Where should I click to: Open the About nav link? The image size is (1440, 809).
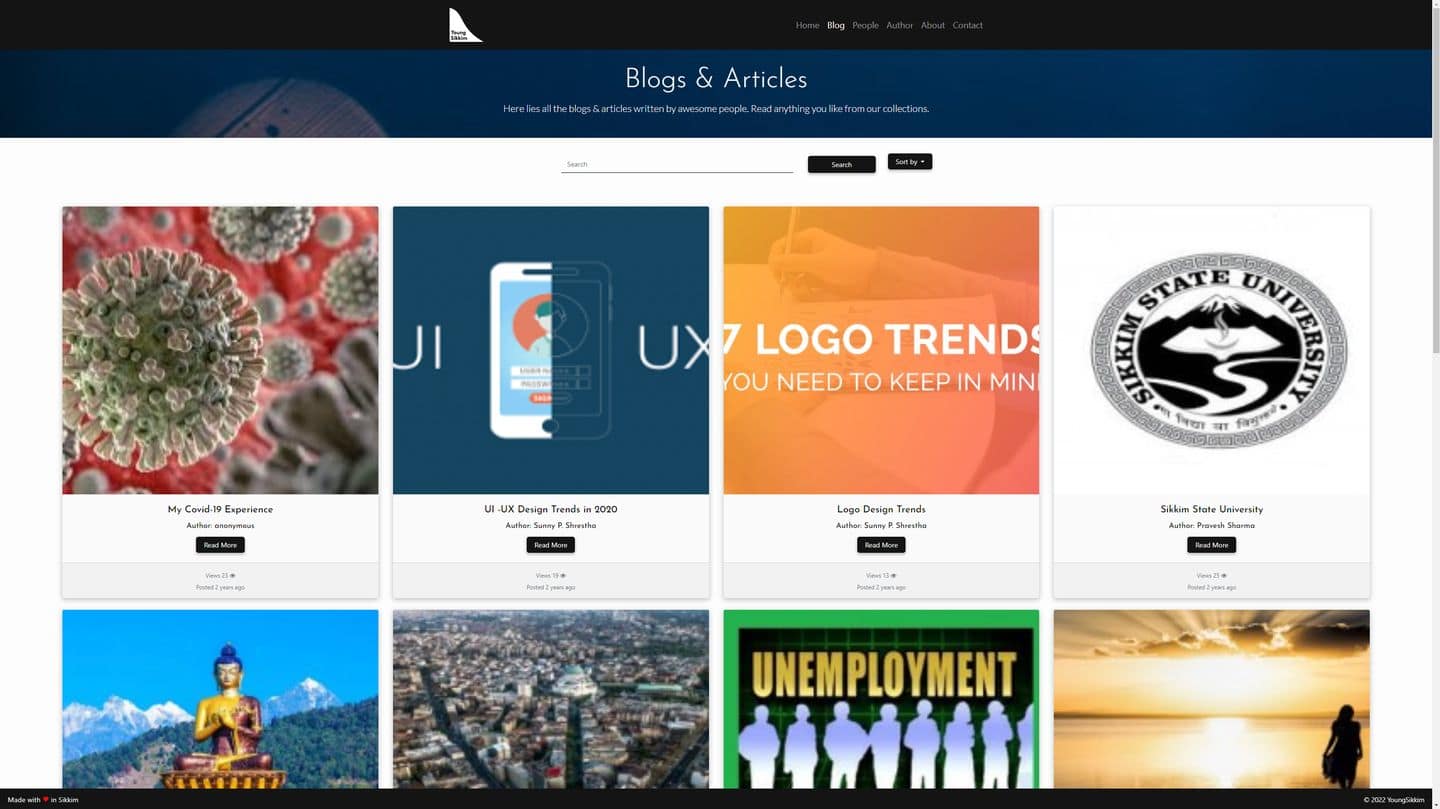[933, 25]
